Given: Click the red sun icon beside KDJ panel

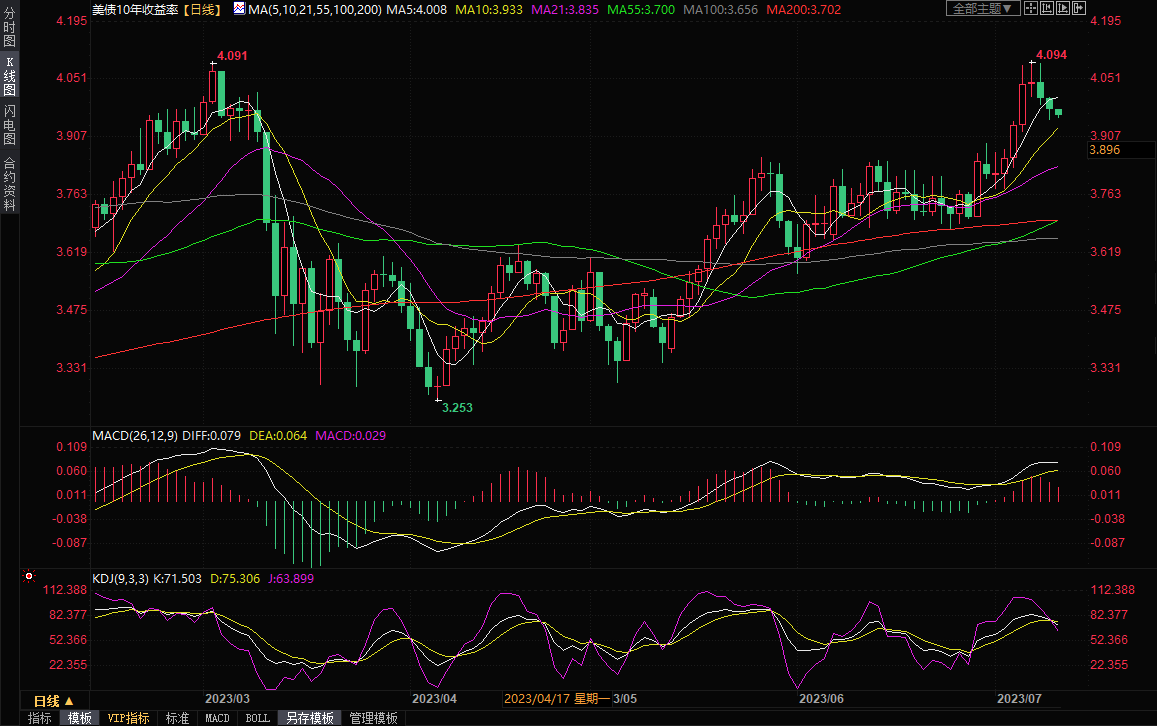Looking at the screenshot, I should pos(28,577).
